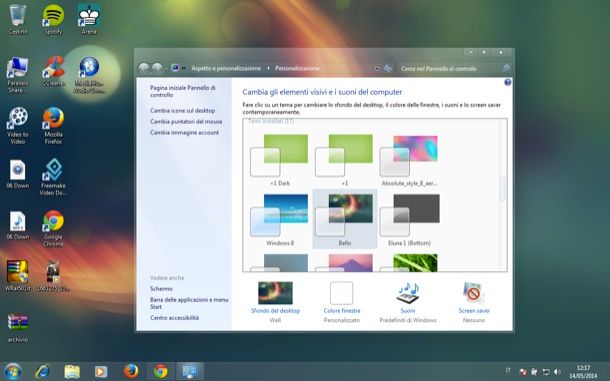610x381 pixels.
Task: Open the Colore finestre color swatch
Action: pyautogui.click(x=342, y=293)
